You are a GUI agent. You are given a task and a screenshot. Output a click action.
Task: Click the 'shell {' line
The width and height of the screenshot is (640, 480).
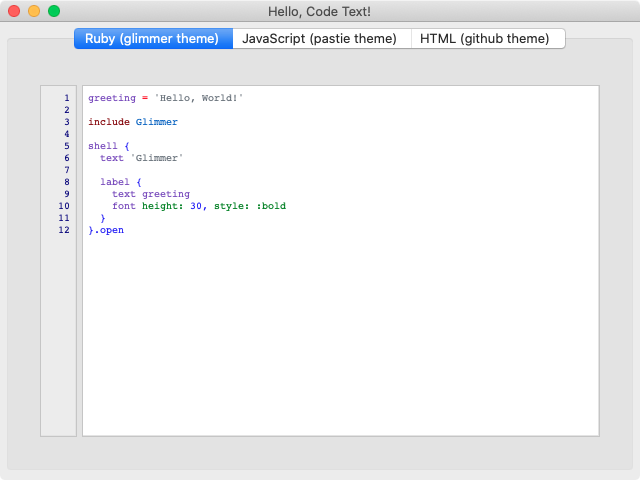(109, 146)
